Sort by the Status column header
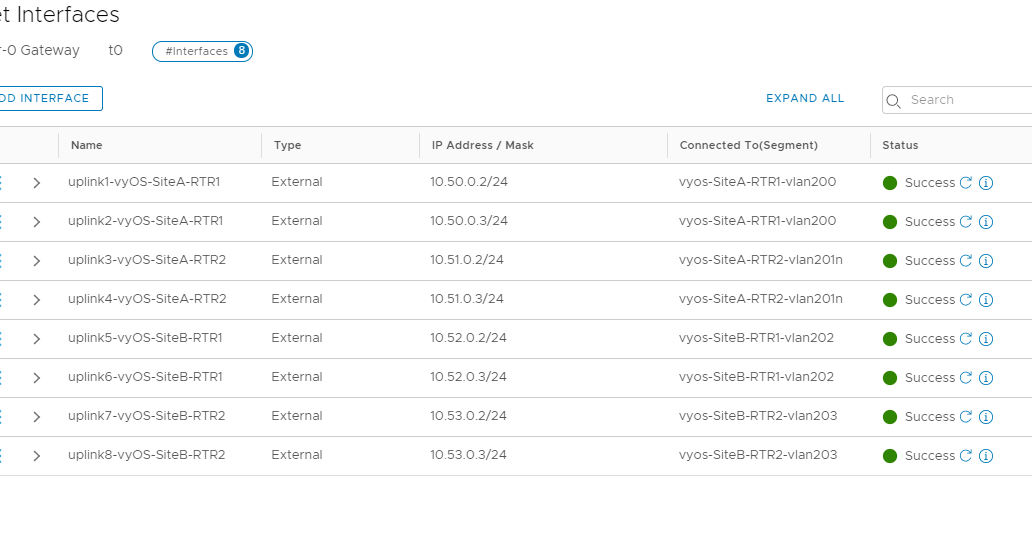The image size is (1032, 542). click(900, 145)
